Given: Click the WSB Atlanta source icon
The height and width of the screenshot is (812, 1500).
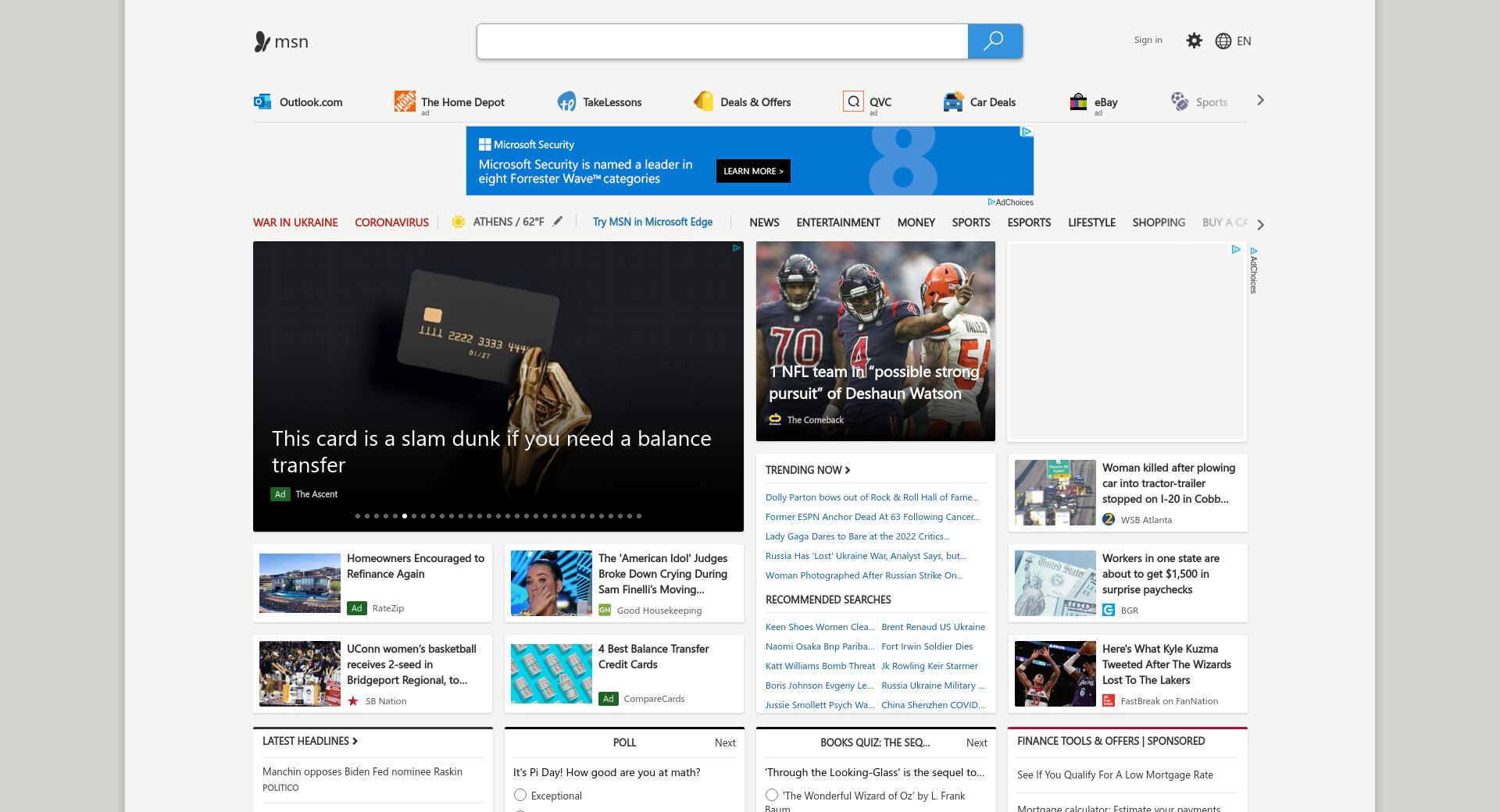Looking at the screenshot, I should point(1109,519).
